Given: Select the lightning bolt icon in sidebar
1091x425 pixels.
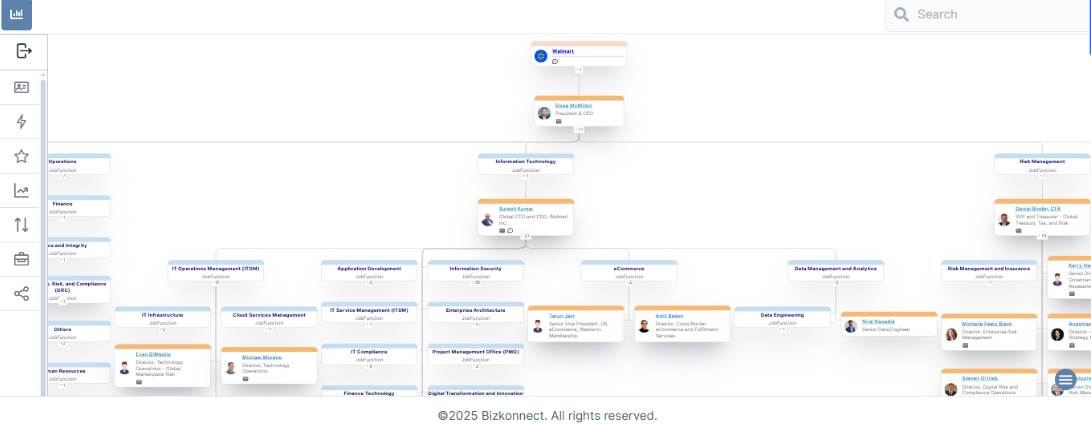Looking at the screenshot, I should click(x=22, y=122).
